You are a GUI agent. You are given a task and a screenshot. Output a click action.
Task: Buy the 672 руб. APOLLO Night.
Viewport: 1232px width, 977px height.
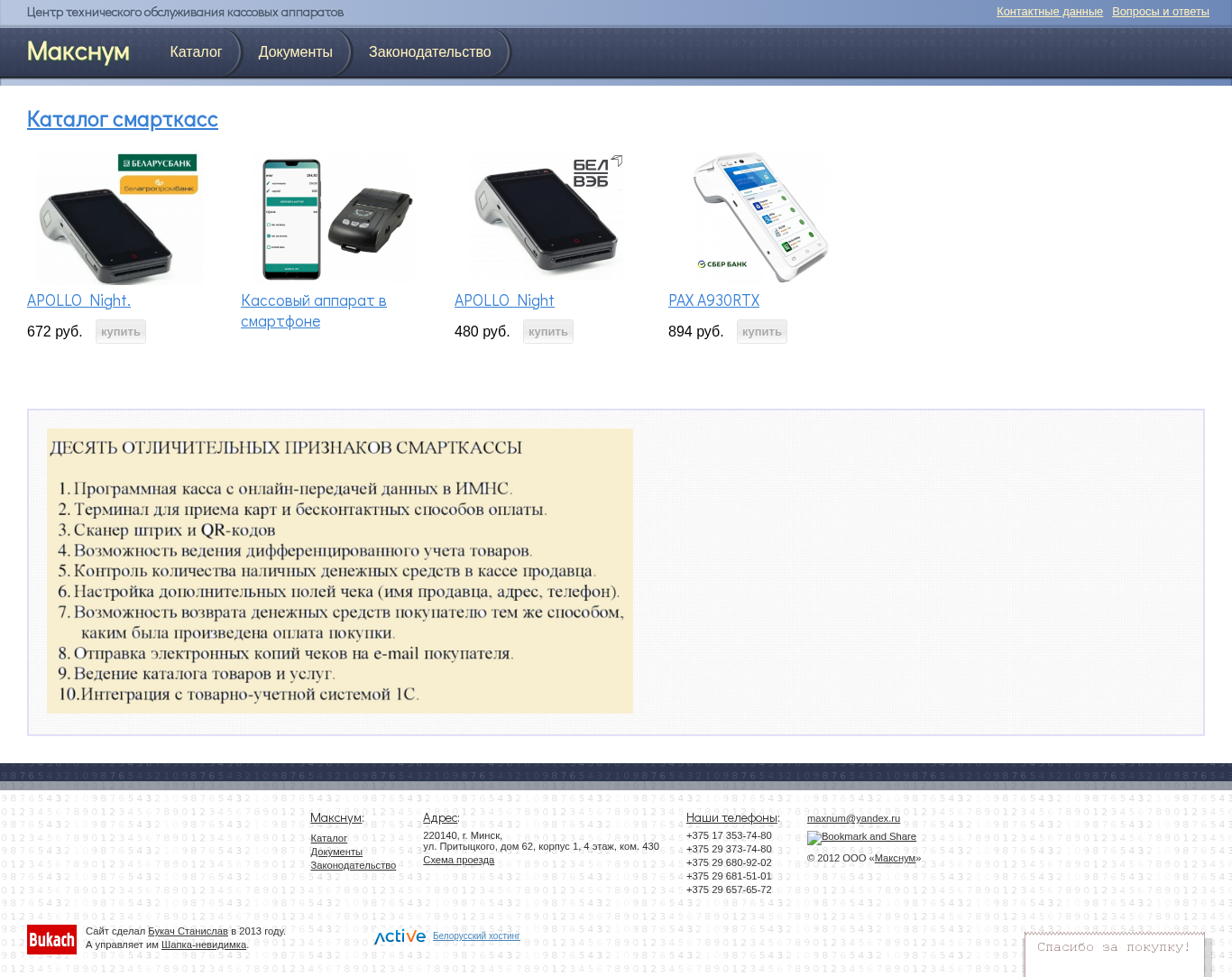[121, 332]
